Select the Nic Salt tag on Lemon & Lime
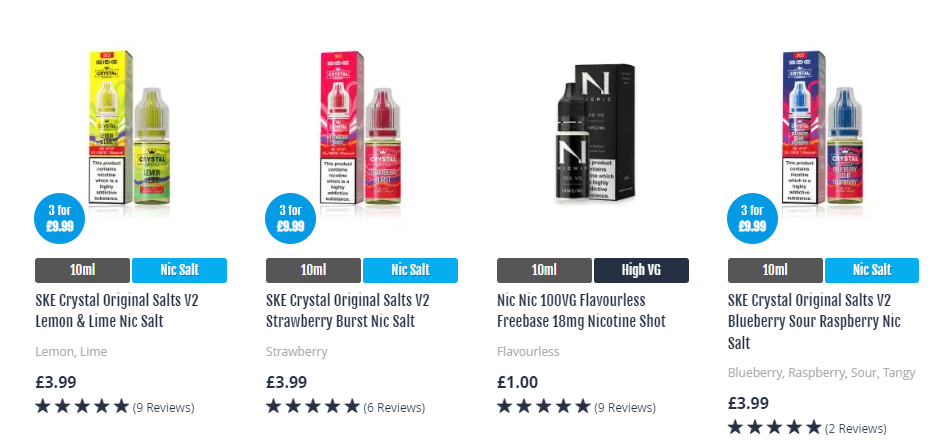This screenshot has height=447, width=936. pyautogui.click(x=179, y=270)
